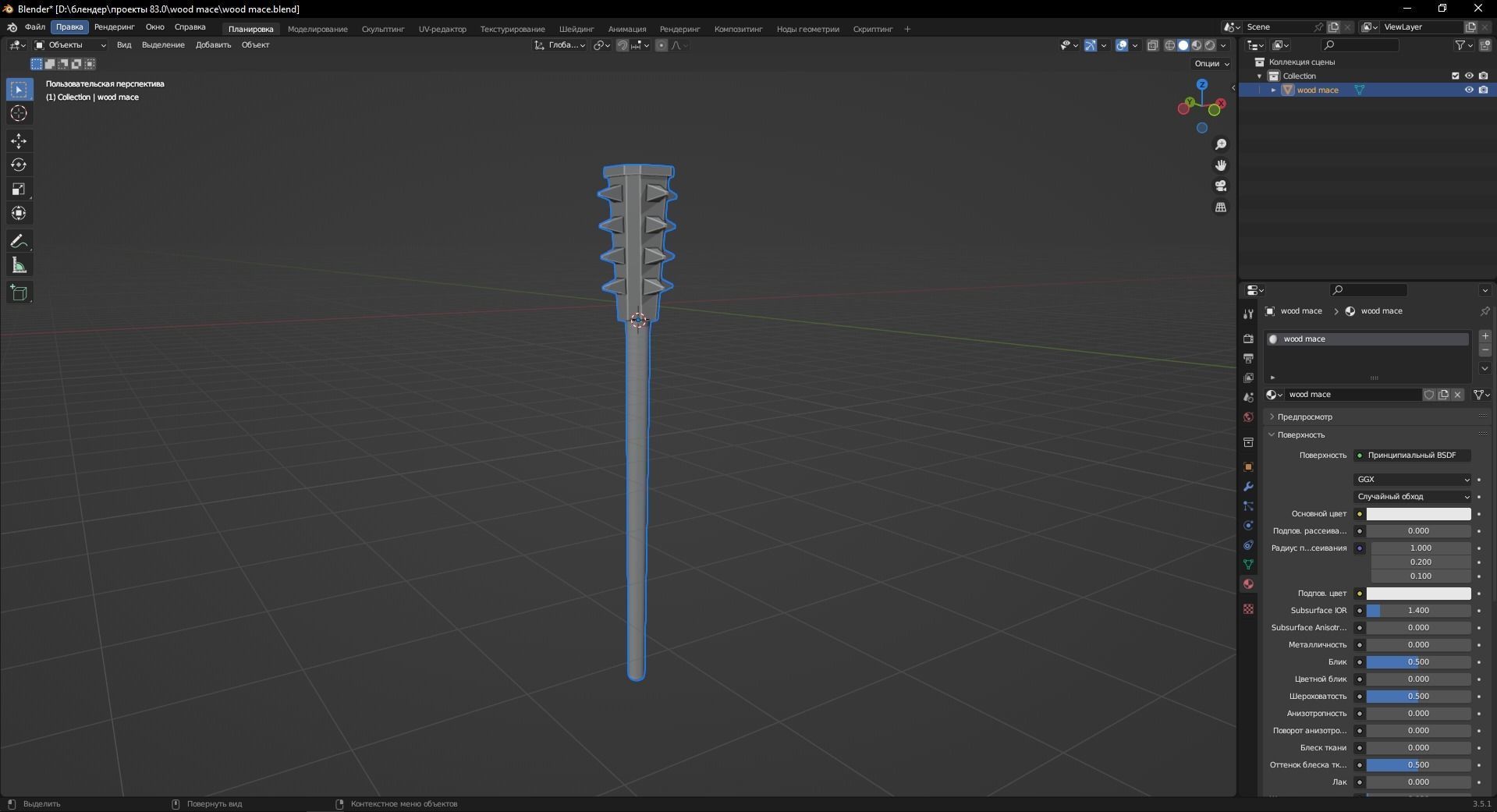The image size is (1497, 812).
Task: Toggle the Collection exclude checkbox
Action: click(x=1455, y=76)
